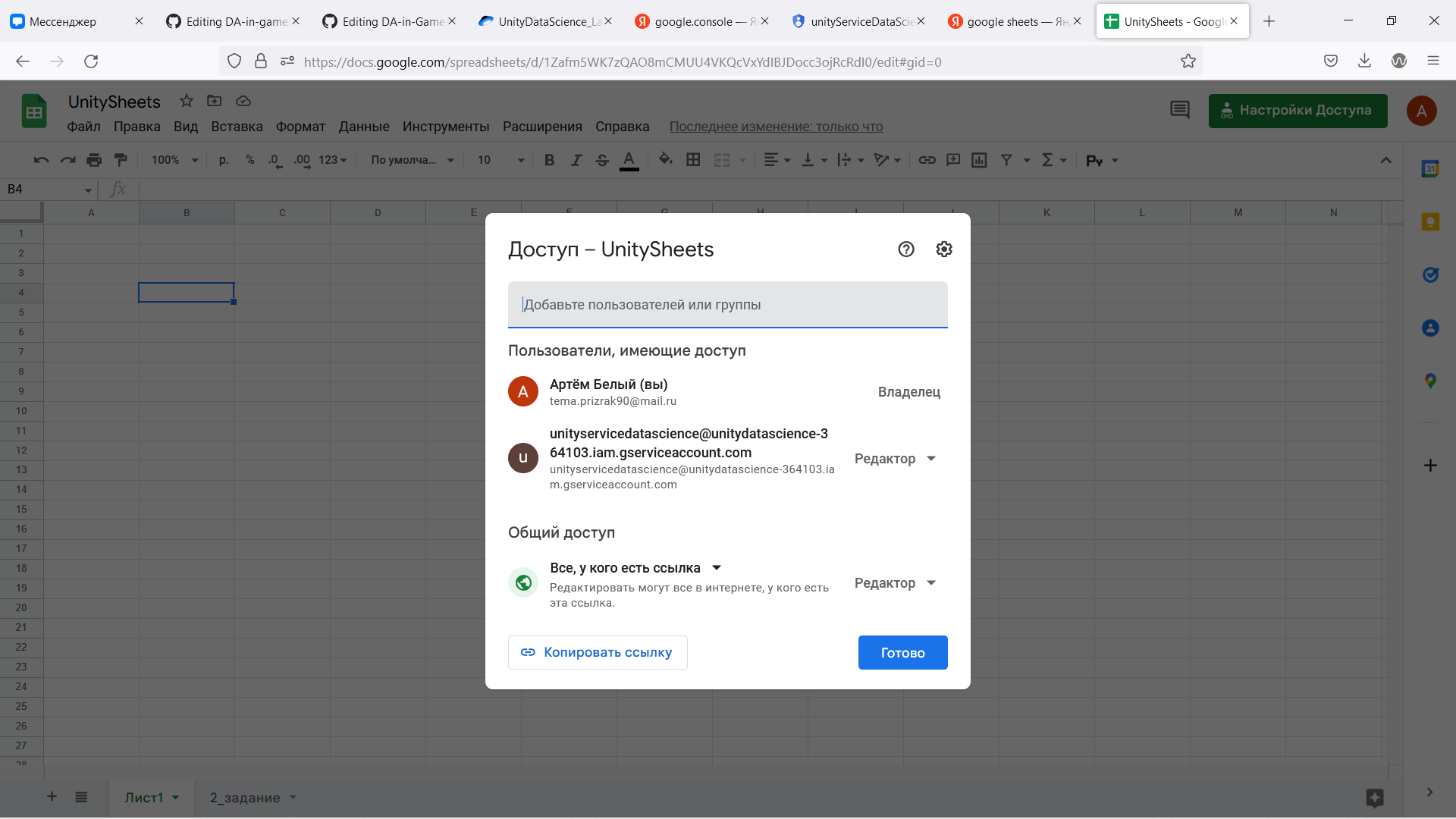Star the UnitySheets document
Image resolution: width=1456 pixels, height=819 pixels.
187,101
